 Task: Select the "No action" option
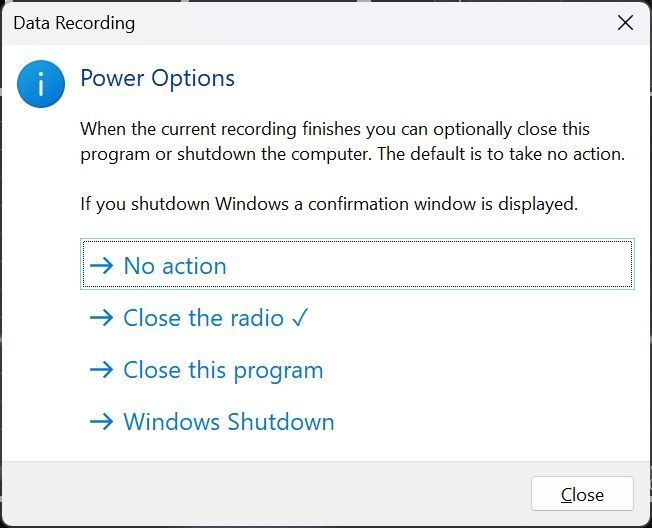click(175, 266)
